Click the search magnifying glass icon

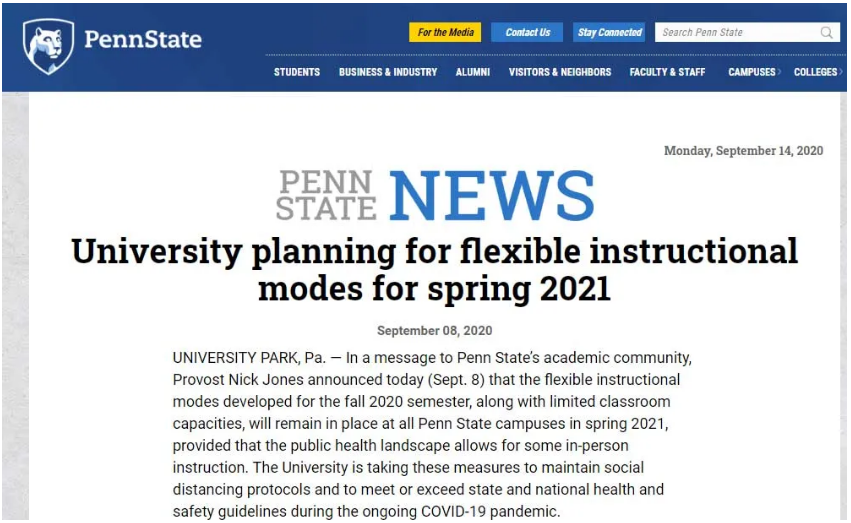click(826, 33)
